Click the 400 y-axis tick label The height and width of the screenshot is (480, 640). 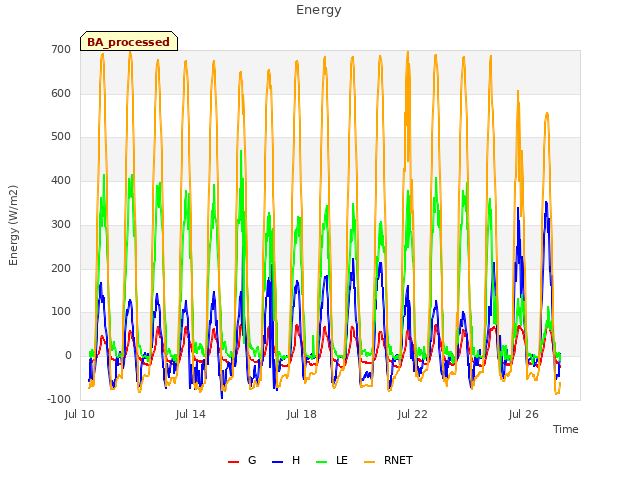61,180
